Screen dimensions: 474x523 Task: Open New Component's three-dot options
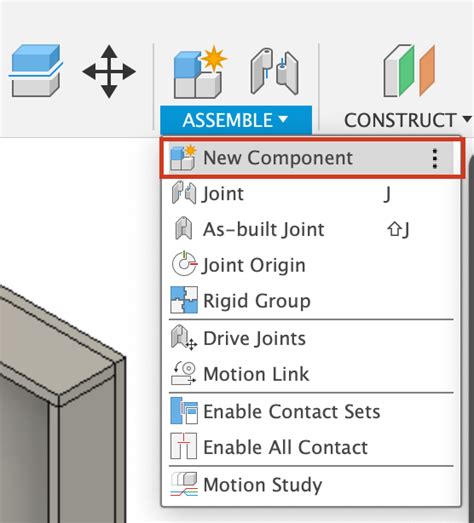click(435, 158)
